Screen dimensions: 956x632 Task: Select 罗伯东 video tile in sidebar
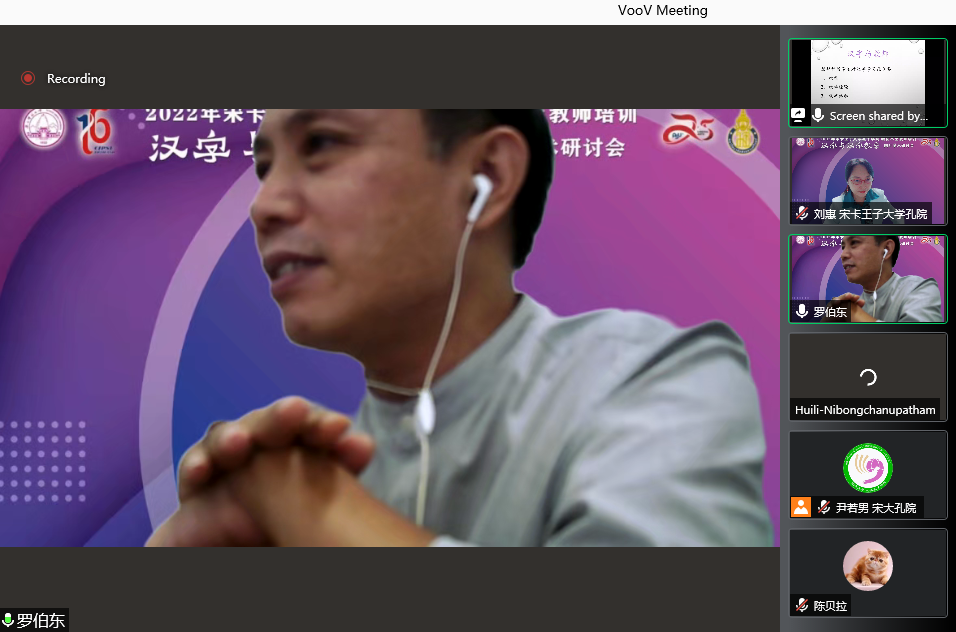[868, 279]
